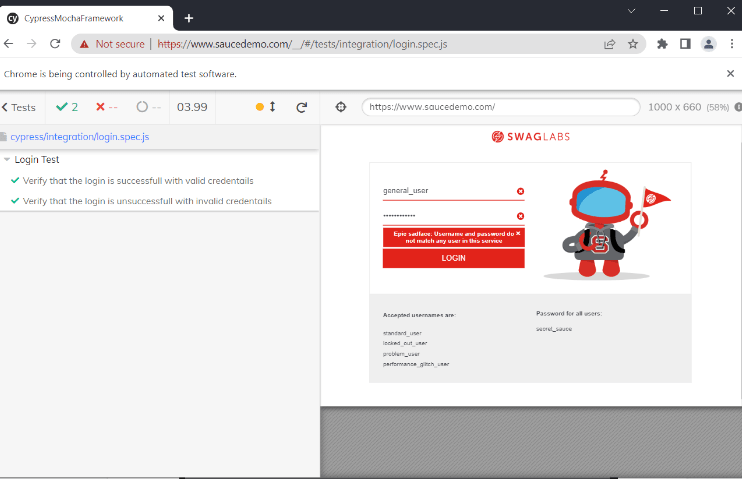Close the CypressMochaFramework tab

(x=161, y=18)
